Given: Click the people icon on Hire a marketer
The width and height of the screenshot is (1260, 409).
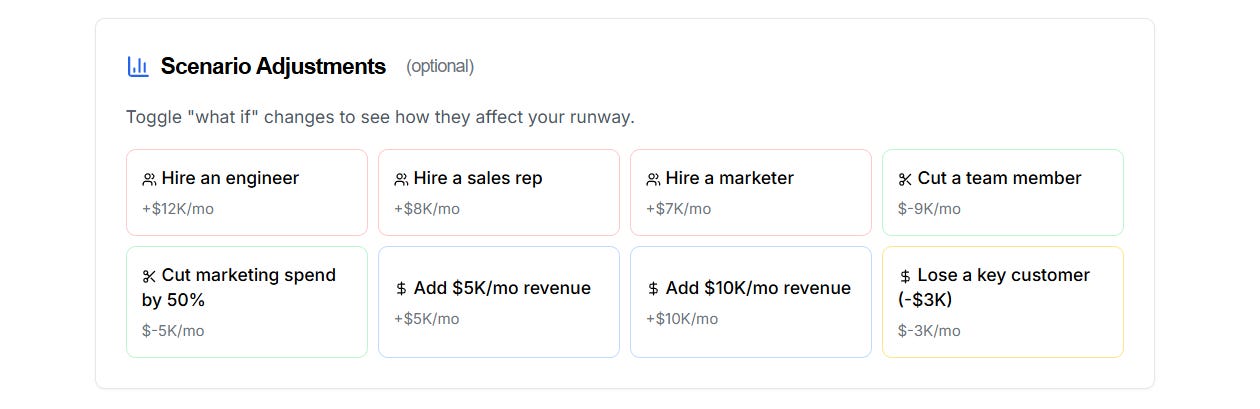Looking at the screenshot, I should [x=653, y=179].
